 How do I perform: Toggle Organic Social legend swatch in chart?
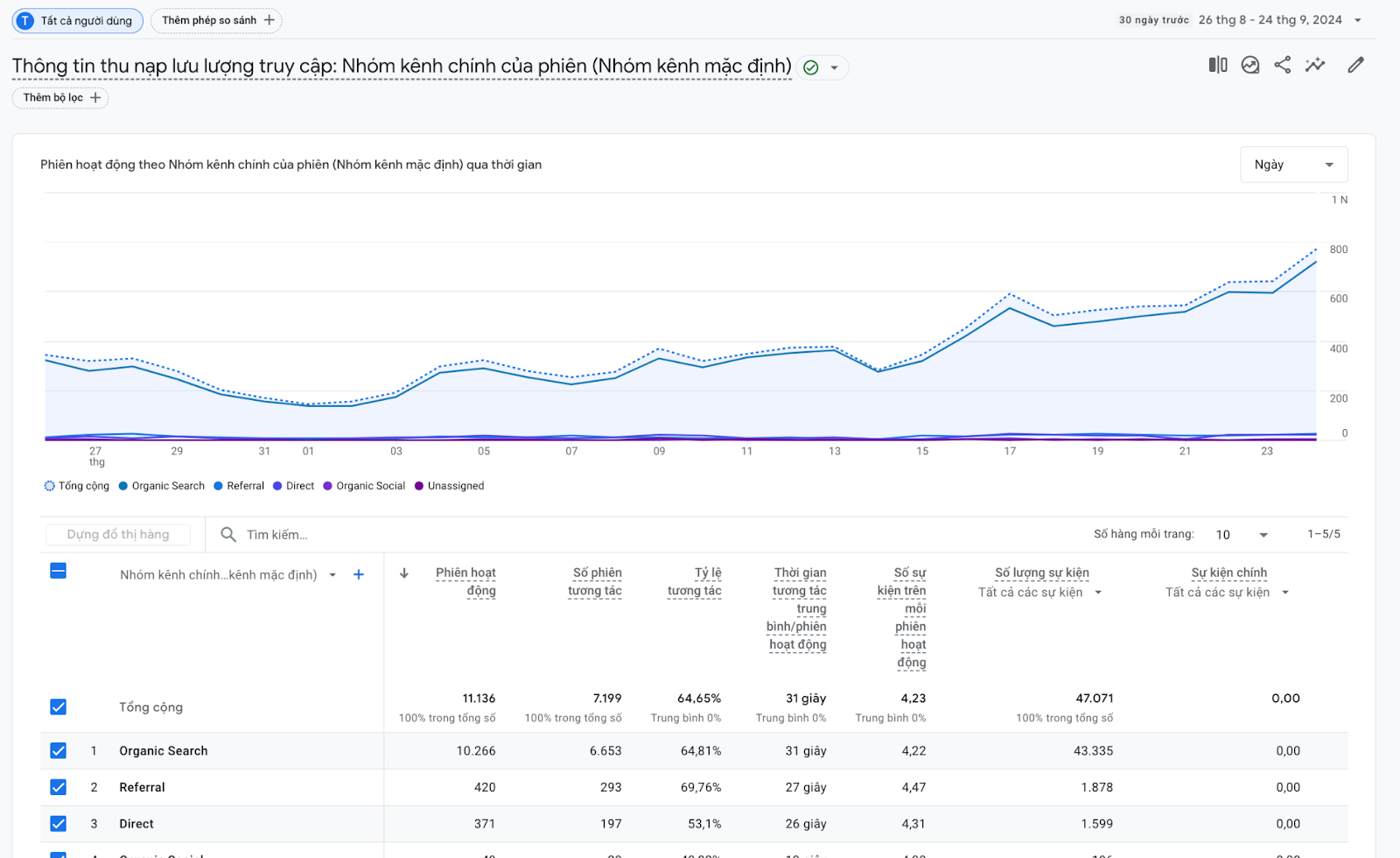coord(328,486)
